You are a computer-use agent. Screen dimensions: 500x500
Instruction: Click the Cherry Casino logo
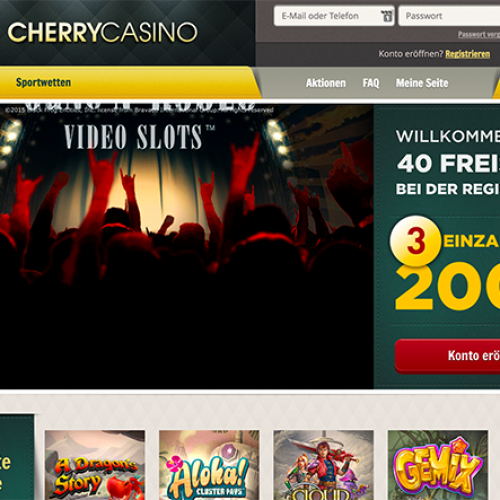click(102, 32)
